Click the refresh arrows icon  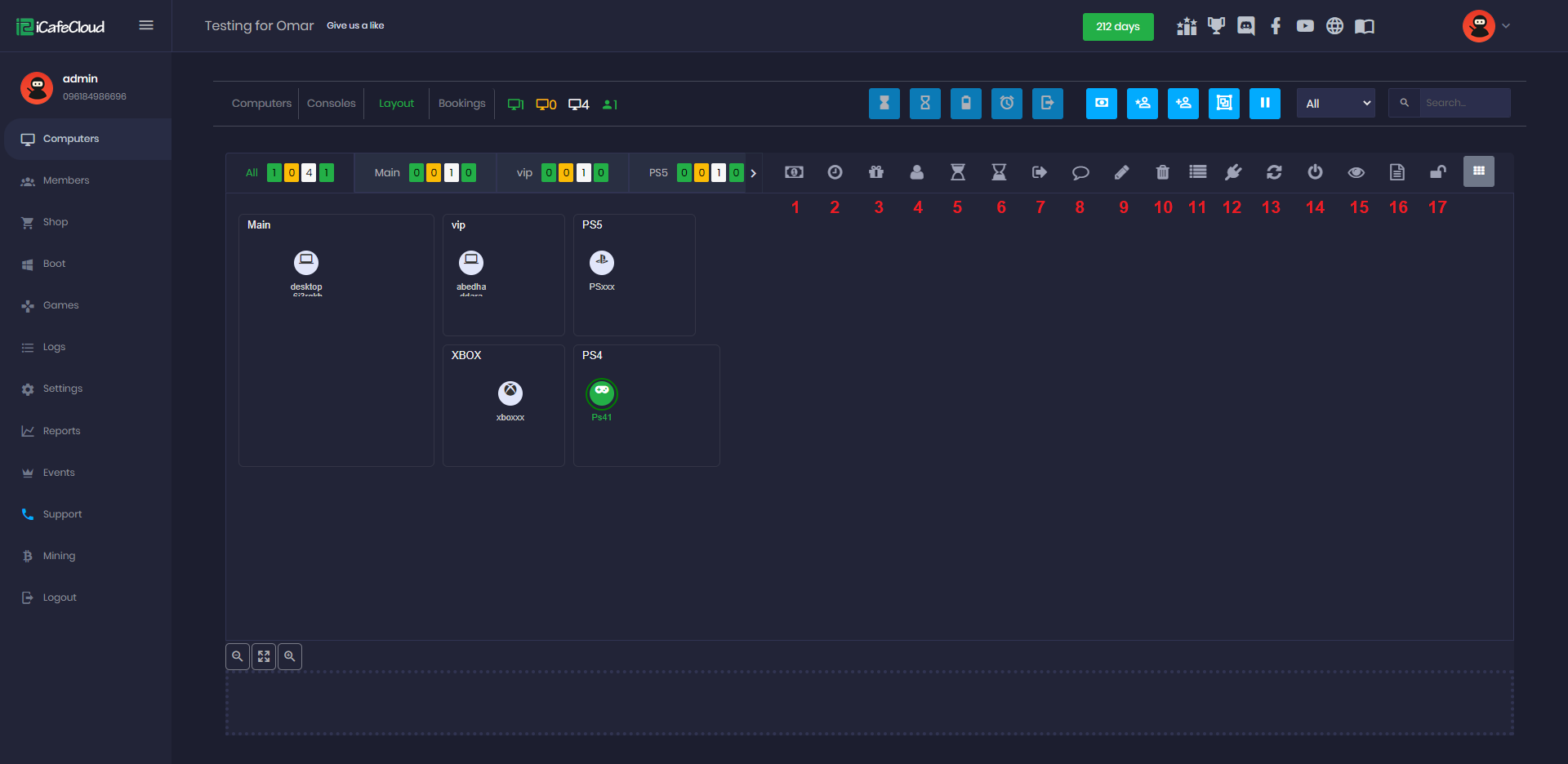pos(1274,172)
